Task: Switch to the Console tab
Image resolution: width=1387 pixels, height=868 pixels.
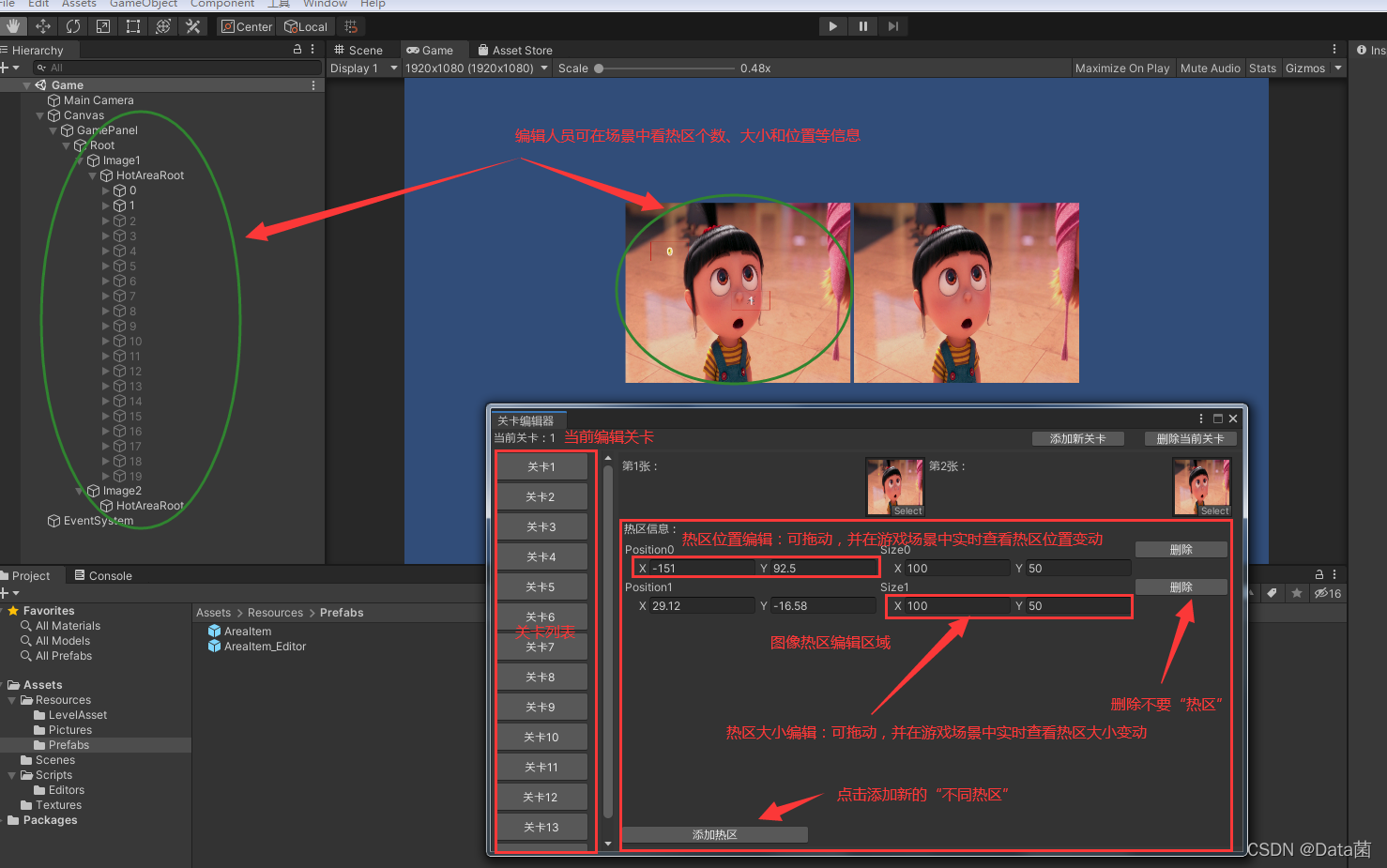Action: pos(103,576)
